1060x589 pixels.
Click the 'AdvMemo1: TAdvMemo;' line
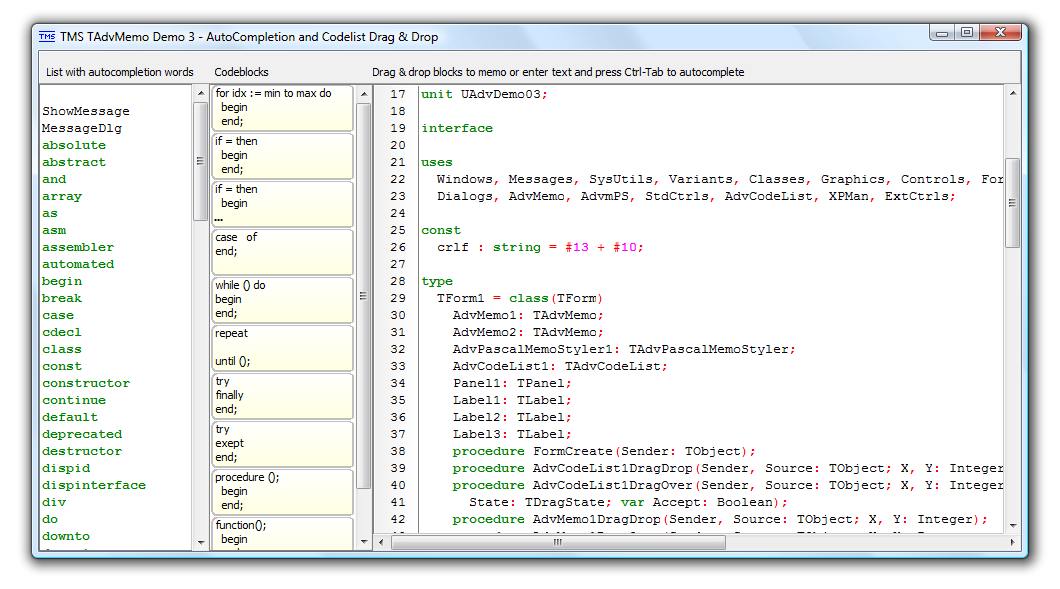click(x=528, y=315)
